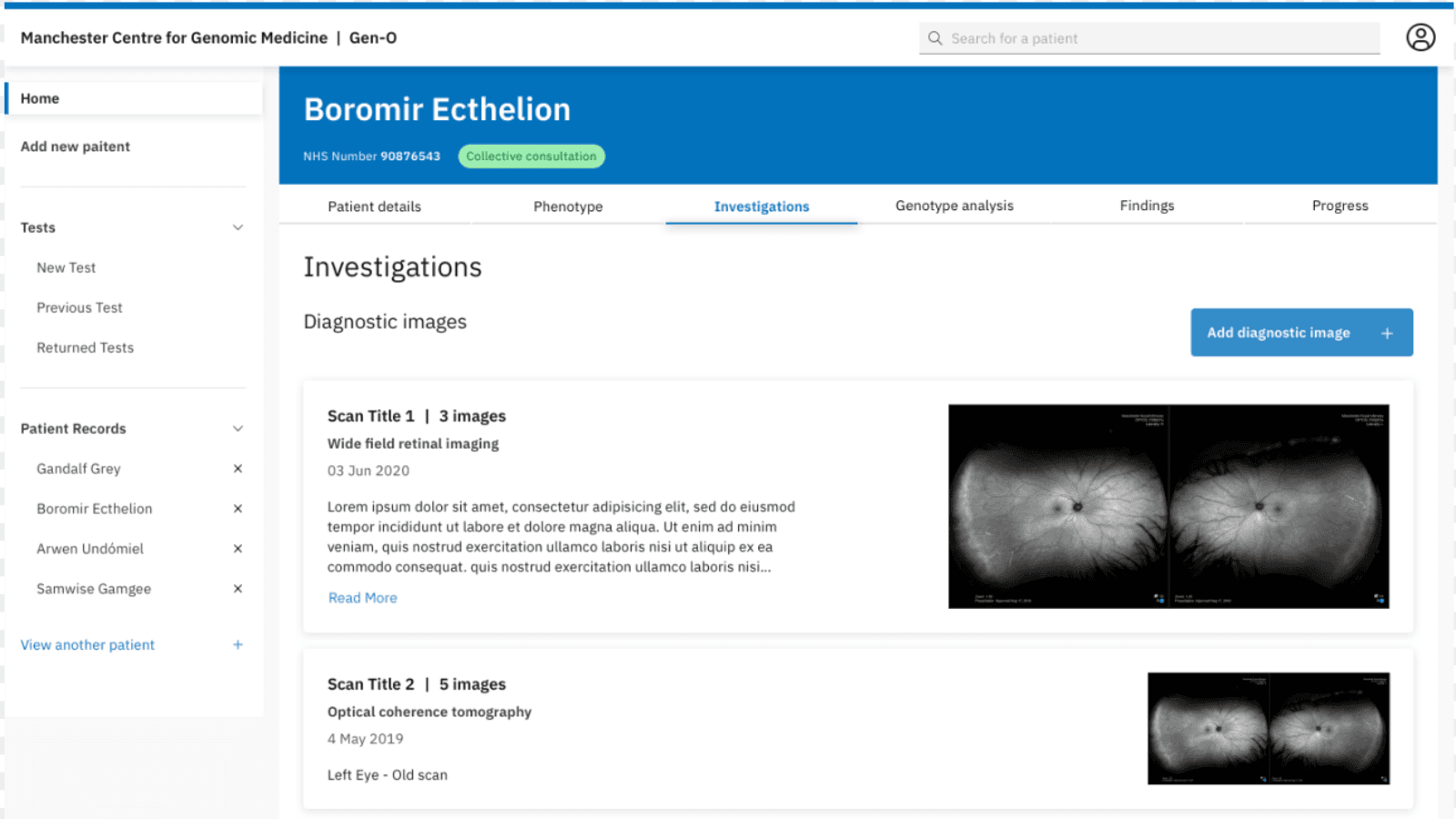Select New Test from the sidebar
This screenshot has height=819, width=1456.
(x=66, y=268)
